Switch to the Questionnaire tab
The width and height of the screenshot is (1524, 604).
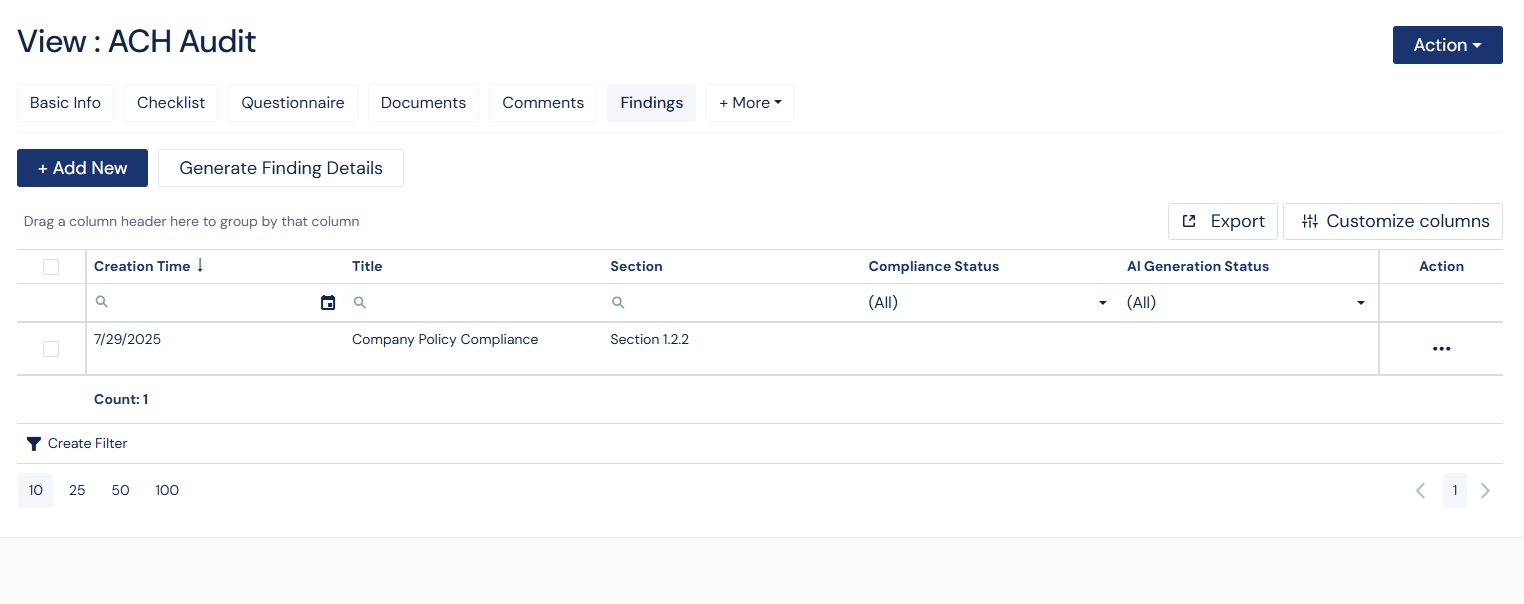[292, 102]
